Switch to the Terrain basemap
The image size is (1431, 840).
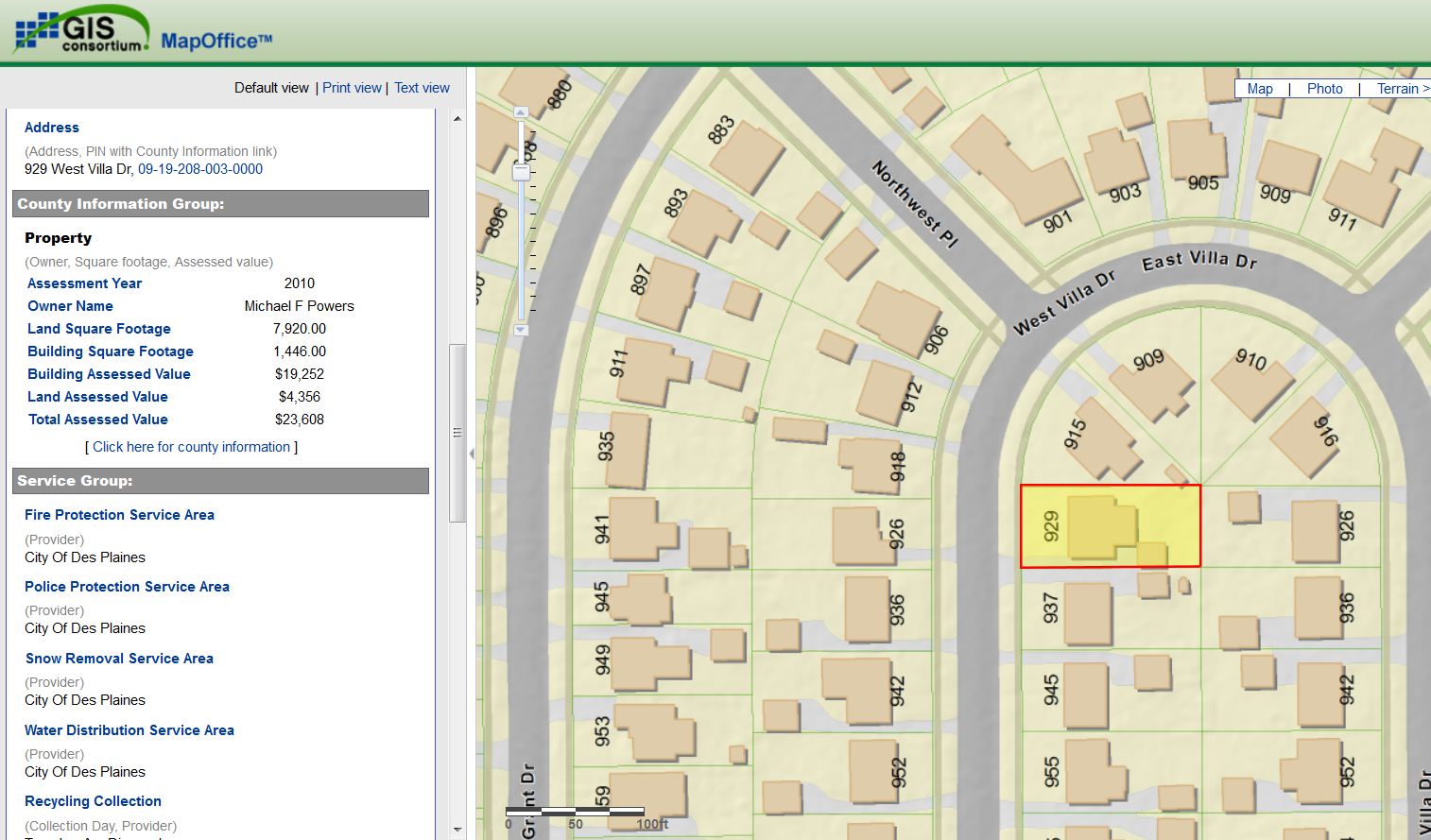point(1398,88)
